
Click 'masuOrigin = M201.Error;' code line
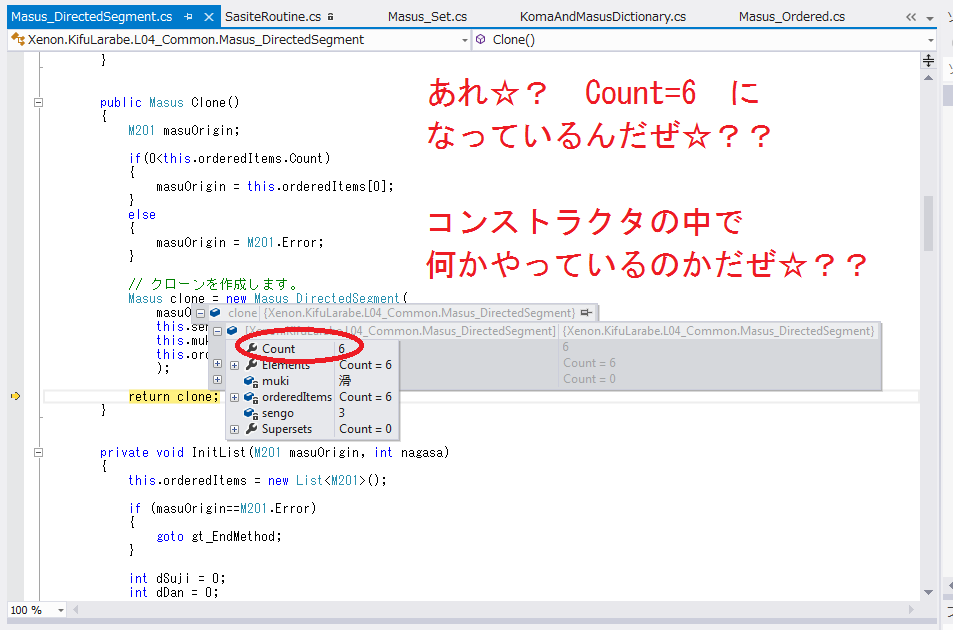(x=239, y=242)
